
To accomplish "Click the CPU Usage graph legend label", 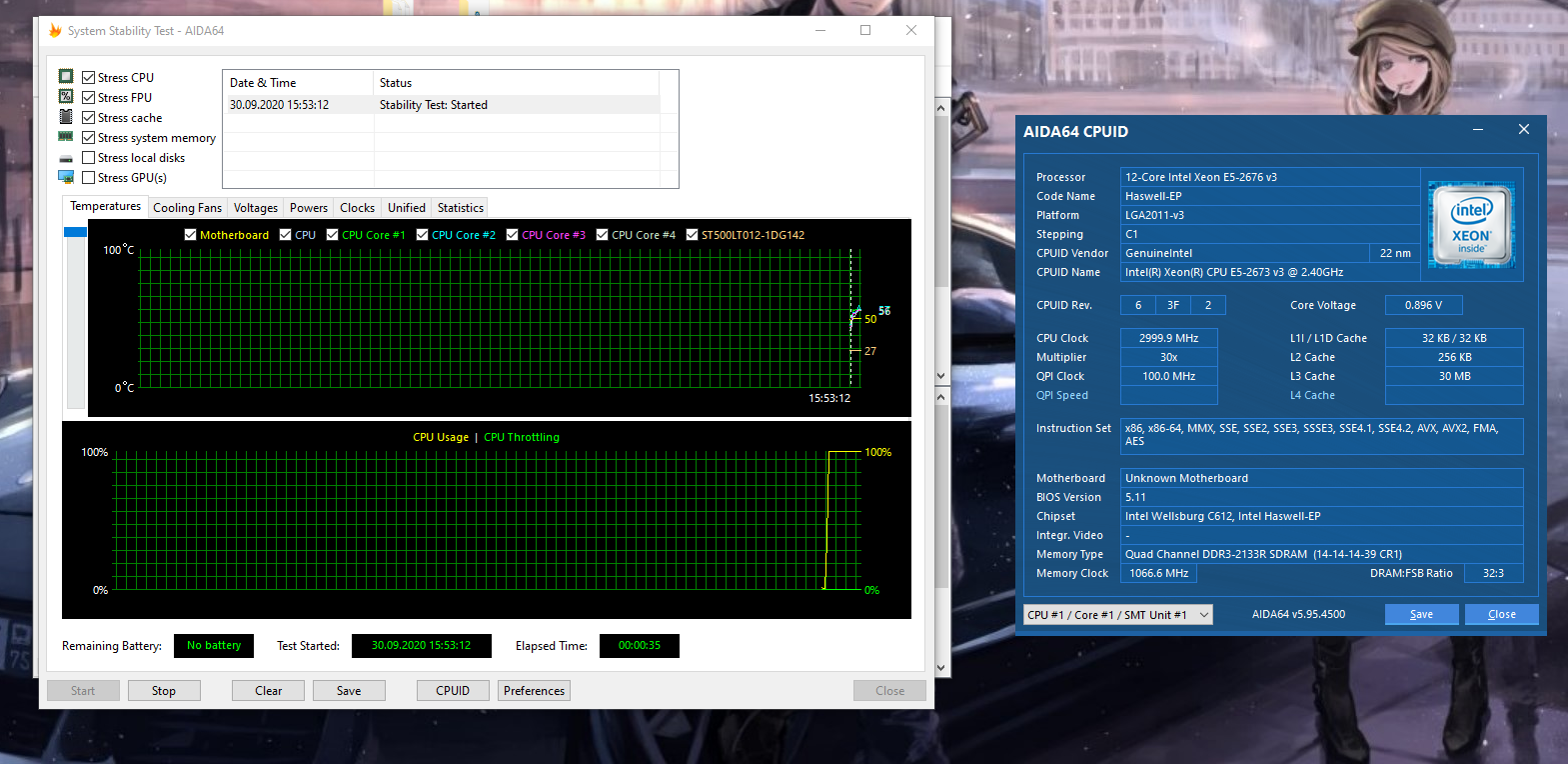I will pyautogui.click(x=441, y=437).
